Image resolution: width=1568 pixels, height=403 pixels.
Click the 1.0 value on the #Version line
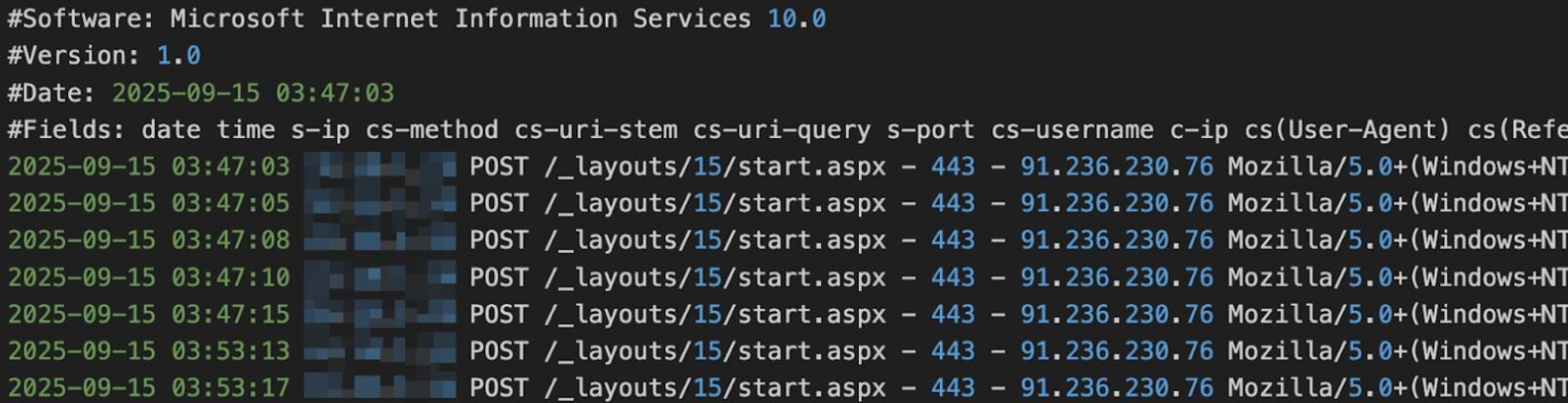178,55
